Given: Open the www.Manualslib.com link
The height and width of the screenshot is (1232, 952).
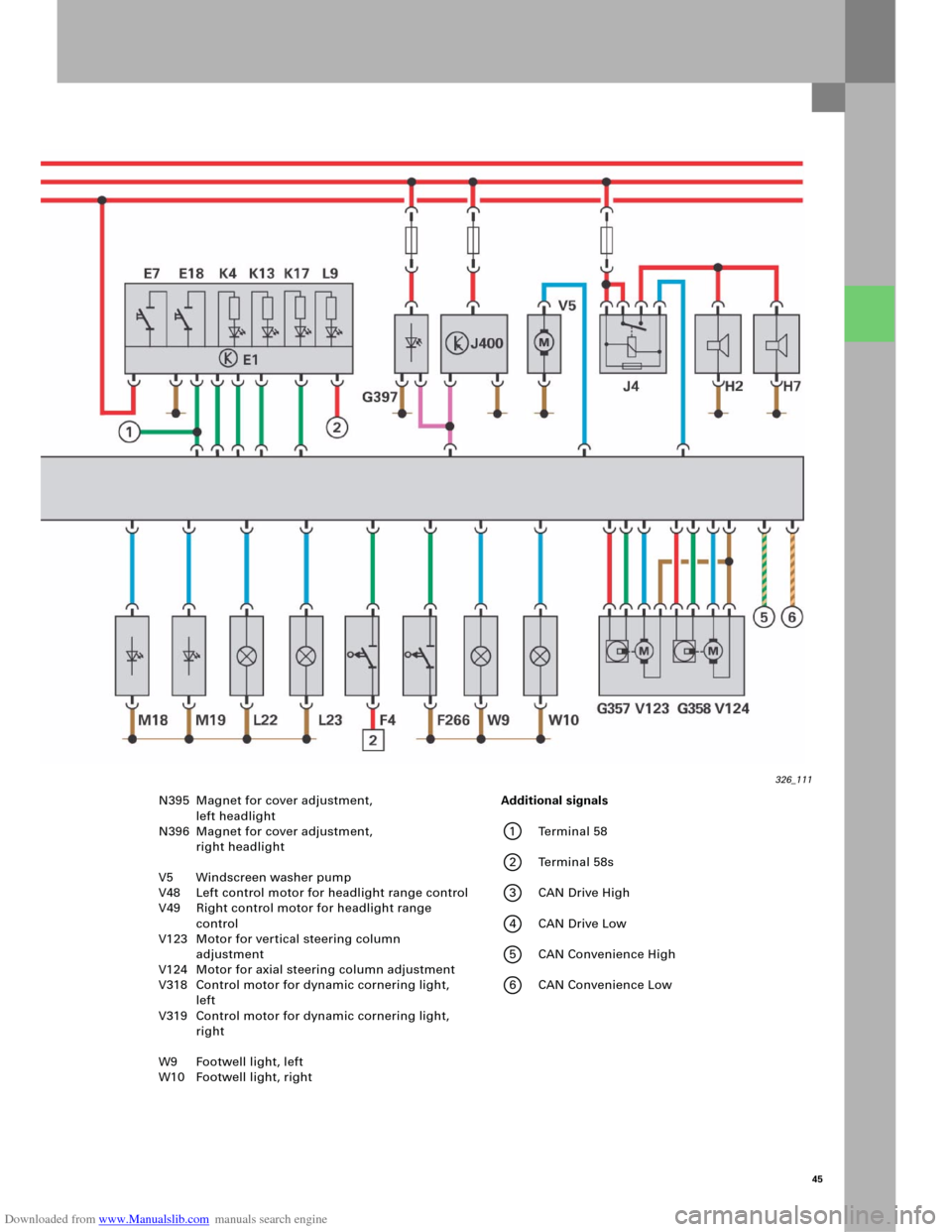Looking at the screenshot, I should click(x=154, y=1219).
